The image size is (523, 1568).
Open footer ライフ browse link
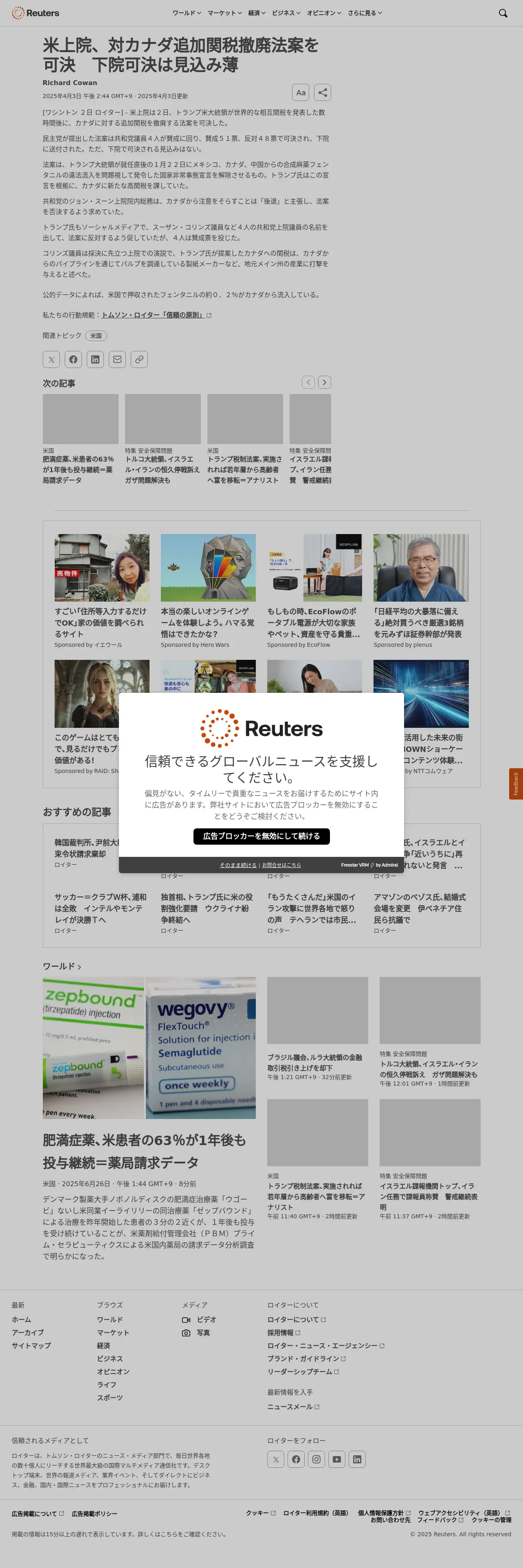[107, 1385]
